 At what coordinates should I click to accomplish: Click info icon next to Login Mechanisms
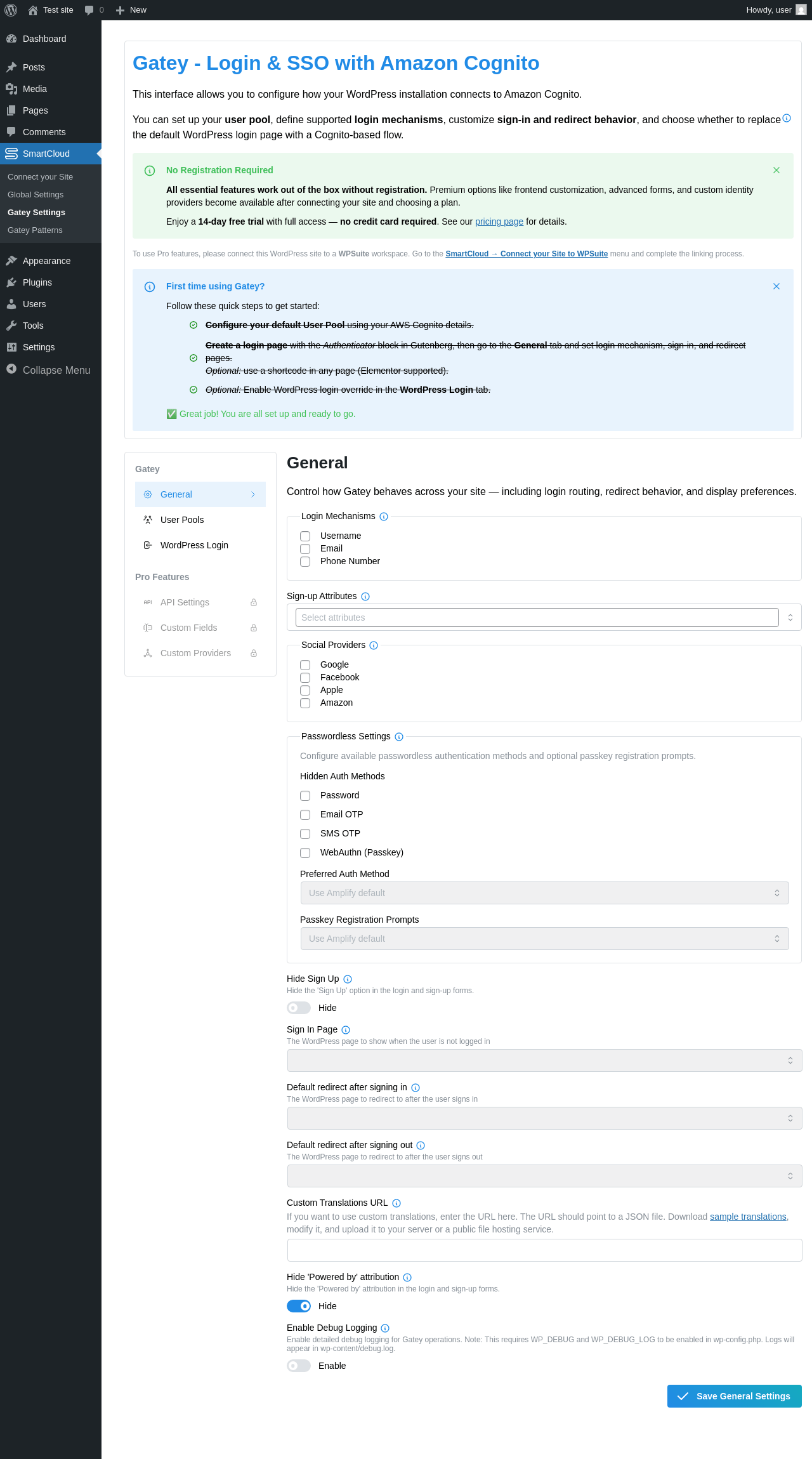[384, 517]
